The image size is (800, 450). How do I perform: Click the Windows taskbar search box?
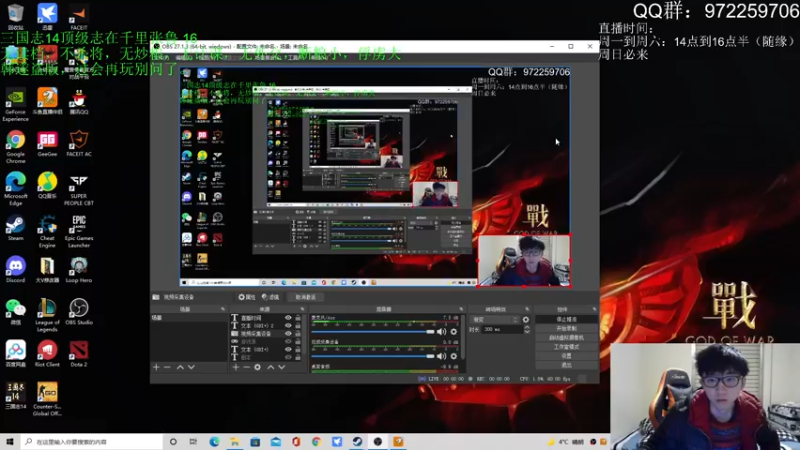point(92,442)
